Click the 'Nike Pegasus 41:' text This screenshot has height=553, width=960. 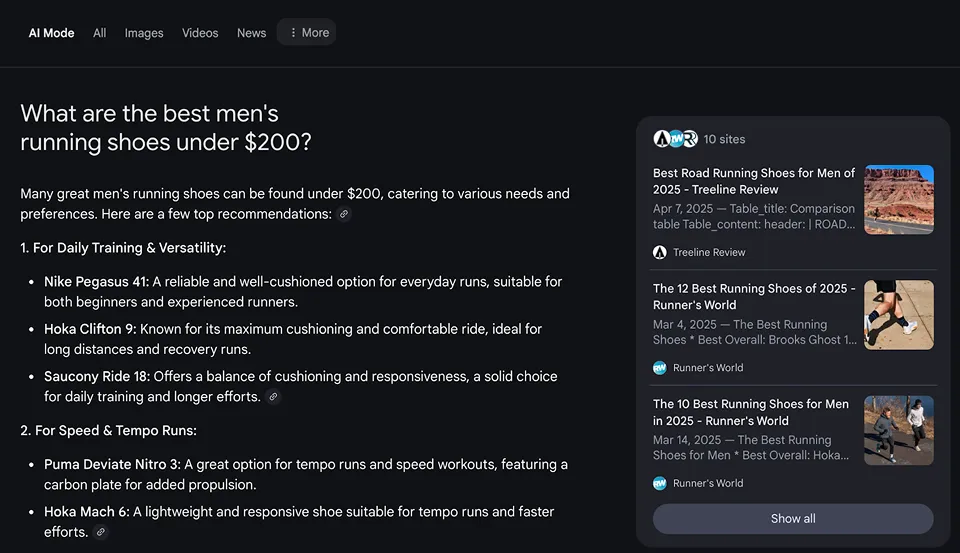coord(96,282)
